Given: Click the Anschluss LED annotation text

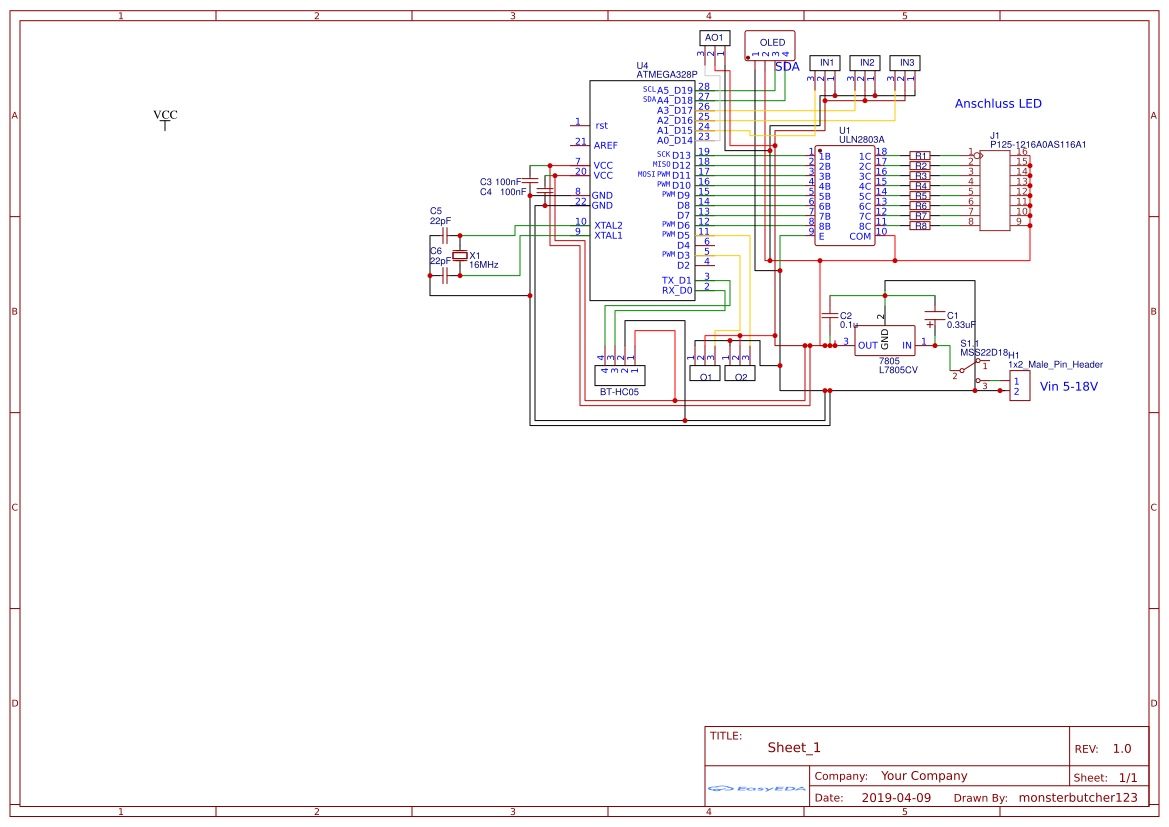Looking at the screenshot, I should coord(998,103).
